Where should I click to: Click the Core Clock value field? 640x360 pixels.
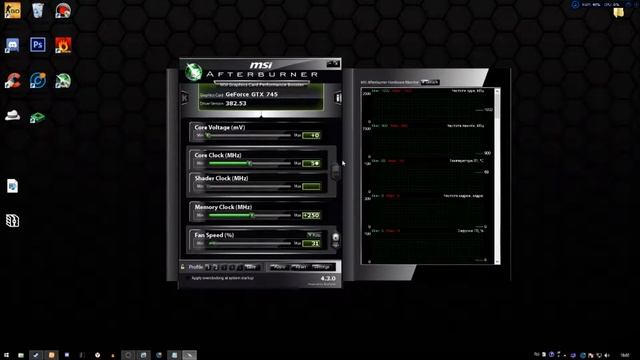pyautogui.click(x=311, y=163)
